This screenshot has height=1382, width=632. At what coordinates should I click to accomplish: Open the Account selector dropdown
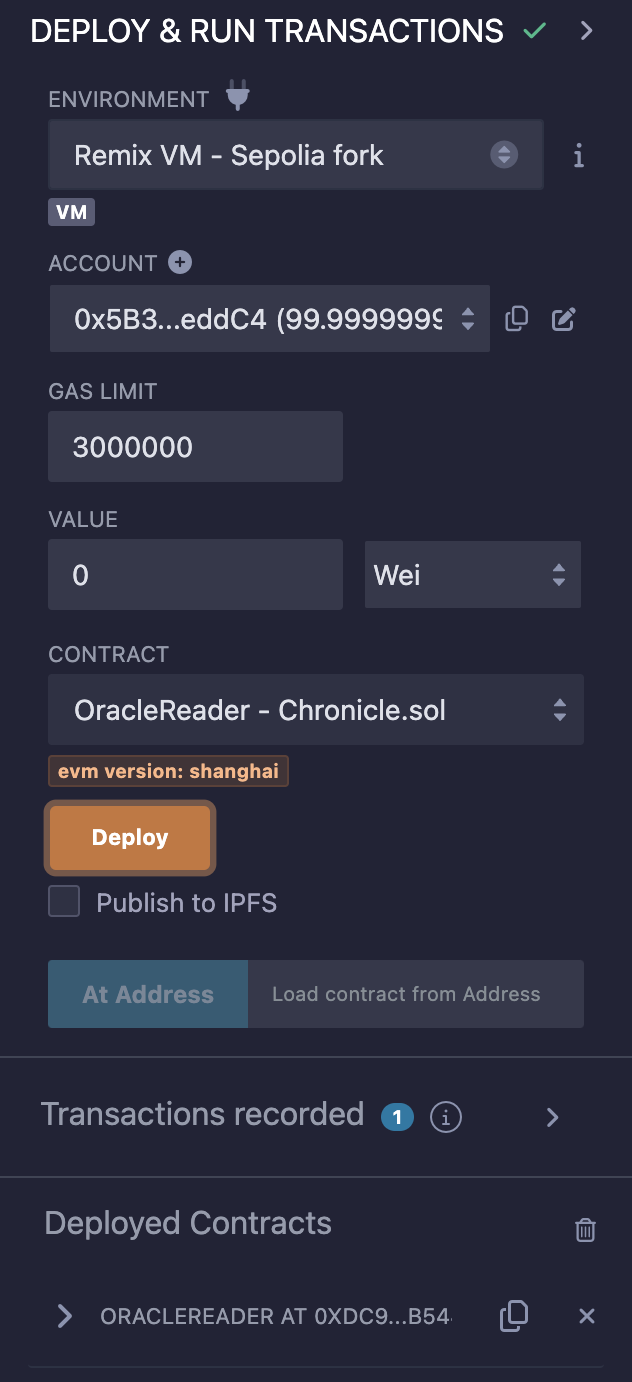click(270, 318)
